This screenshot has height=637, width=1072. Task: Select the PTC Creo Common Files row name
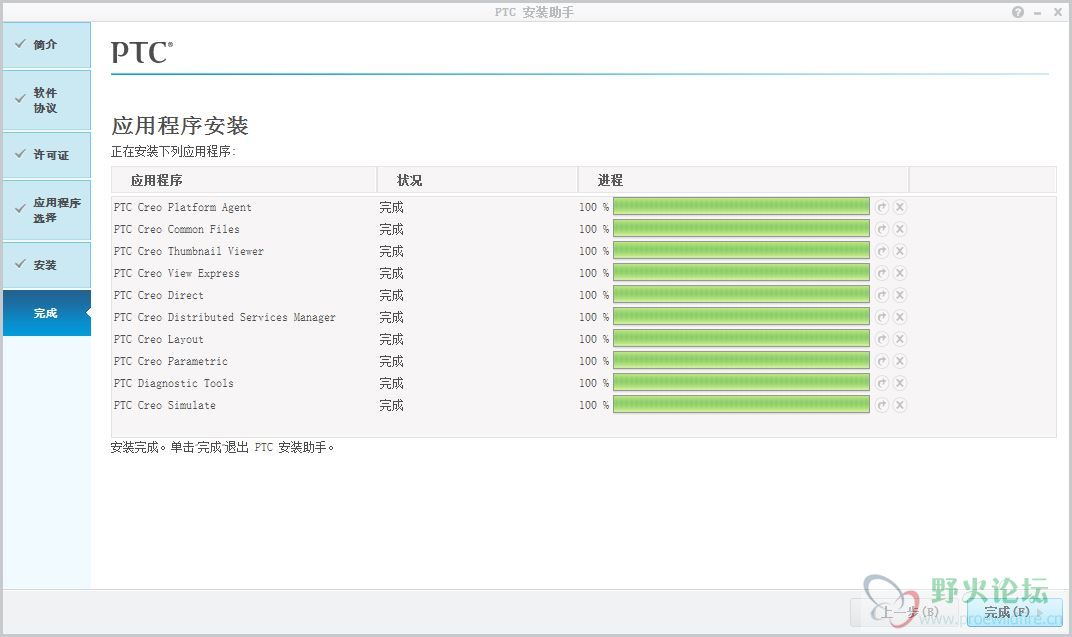176,229
